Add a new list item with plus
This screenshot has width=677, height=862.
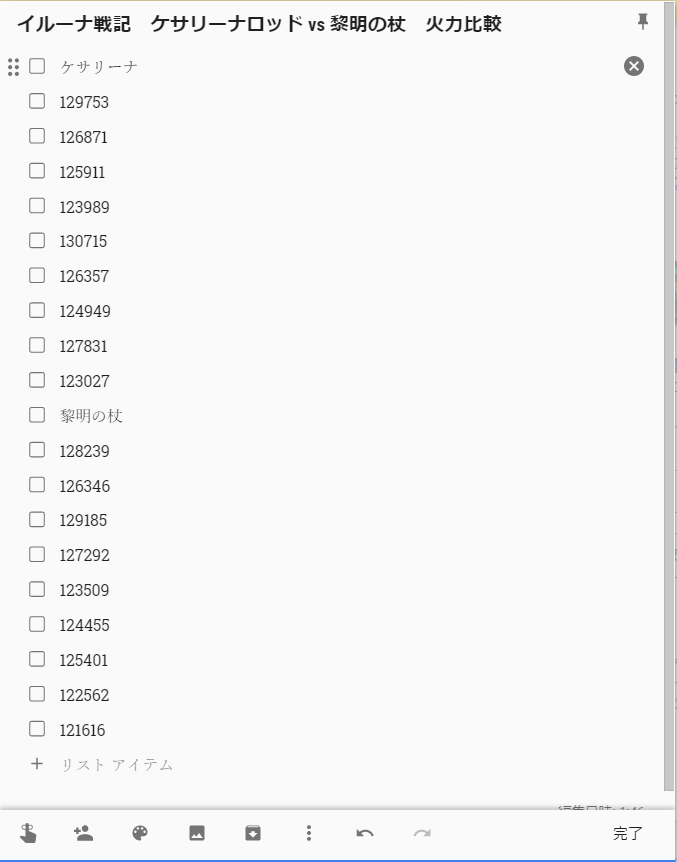pos(37,764)
